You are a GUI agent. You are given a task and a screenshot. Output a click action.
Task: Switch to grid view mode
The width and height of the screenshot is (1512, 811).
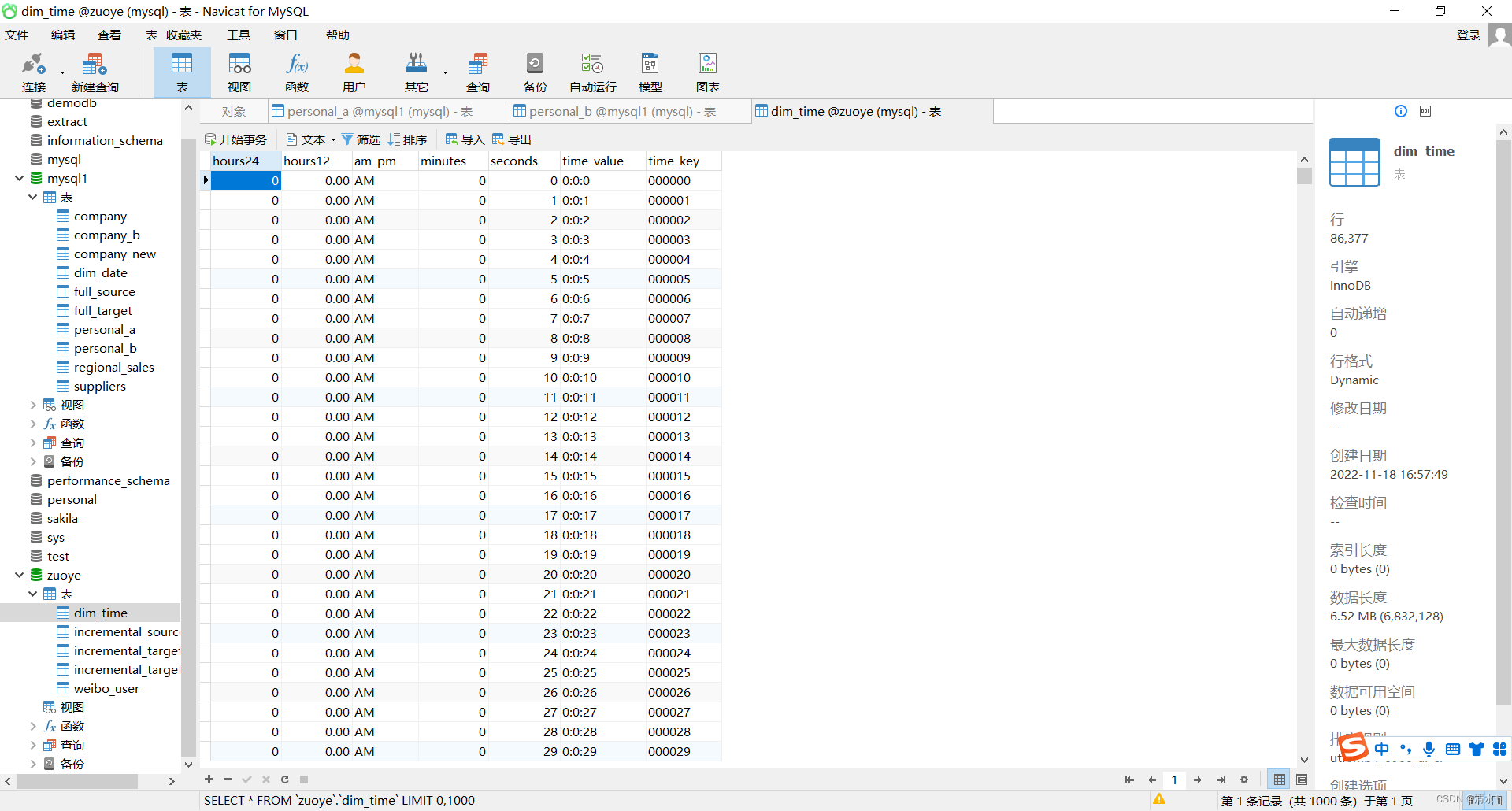pyautogui.click(x=1280, y=780)
